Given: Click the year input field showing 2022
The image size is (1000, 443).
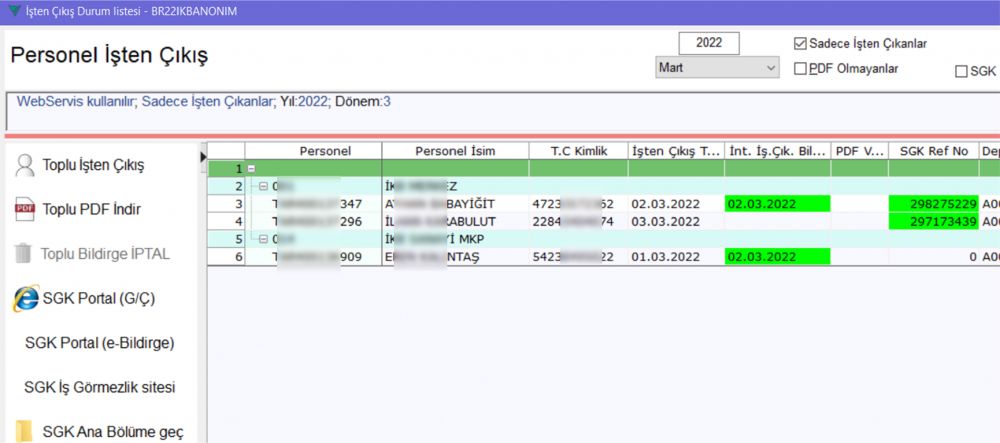Looking at the screenshot, I should (x=708, y=43).
